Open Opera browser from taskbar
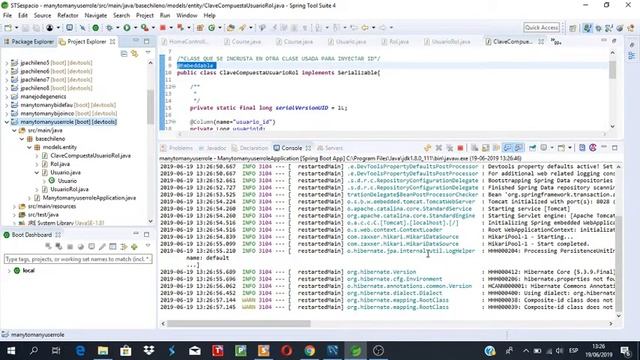Screen dimensions: 640x360 [x=287, y=351]
